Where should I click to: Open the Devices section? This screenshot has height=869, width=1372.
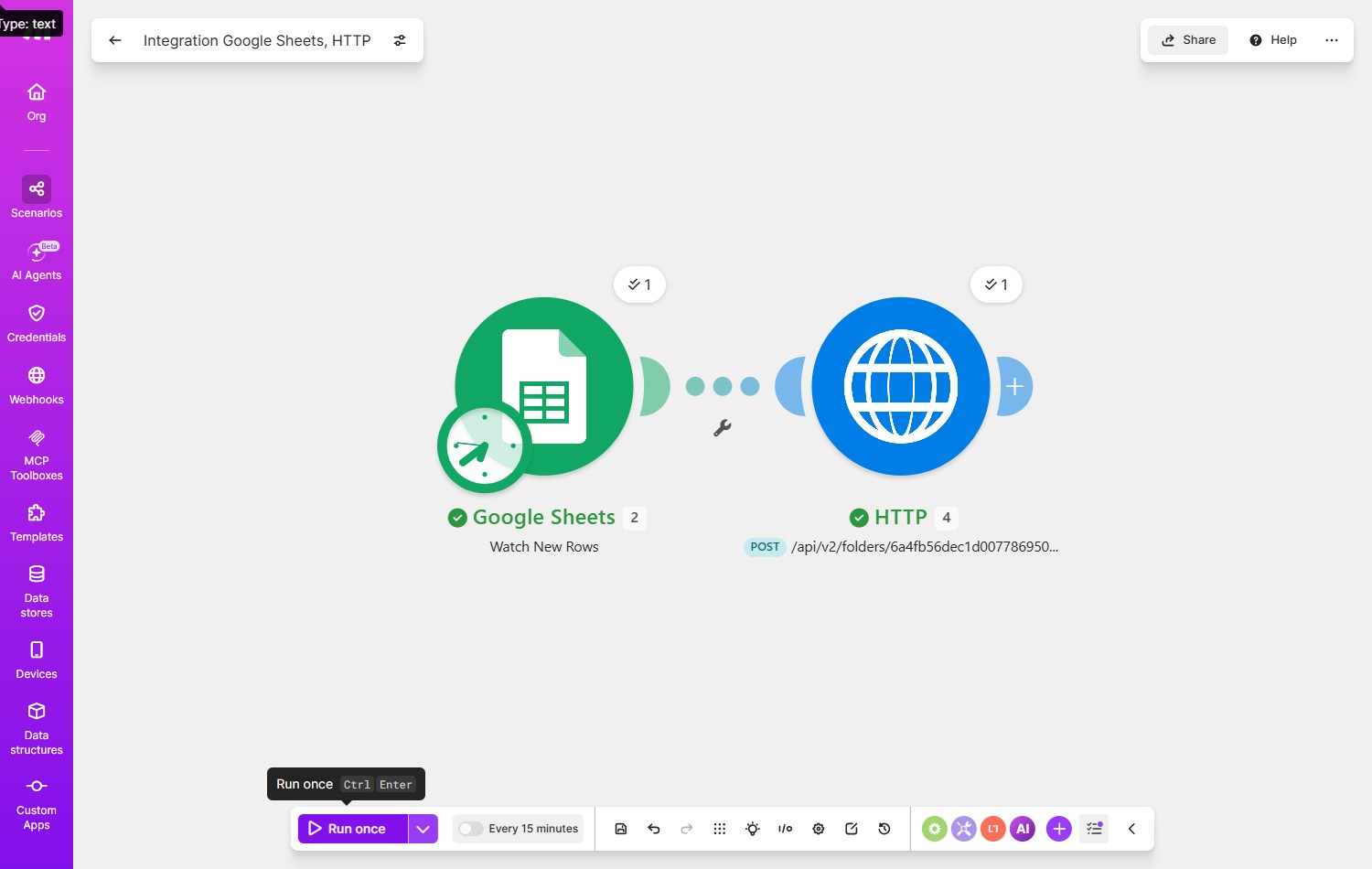37,660
